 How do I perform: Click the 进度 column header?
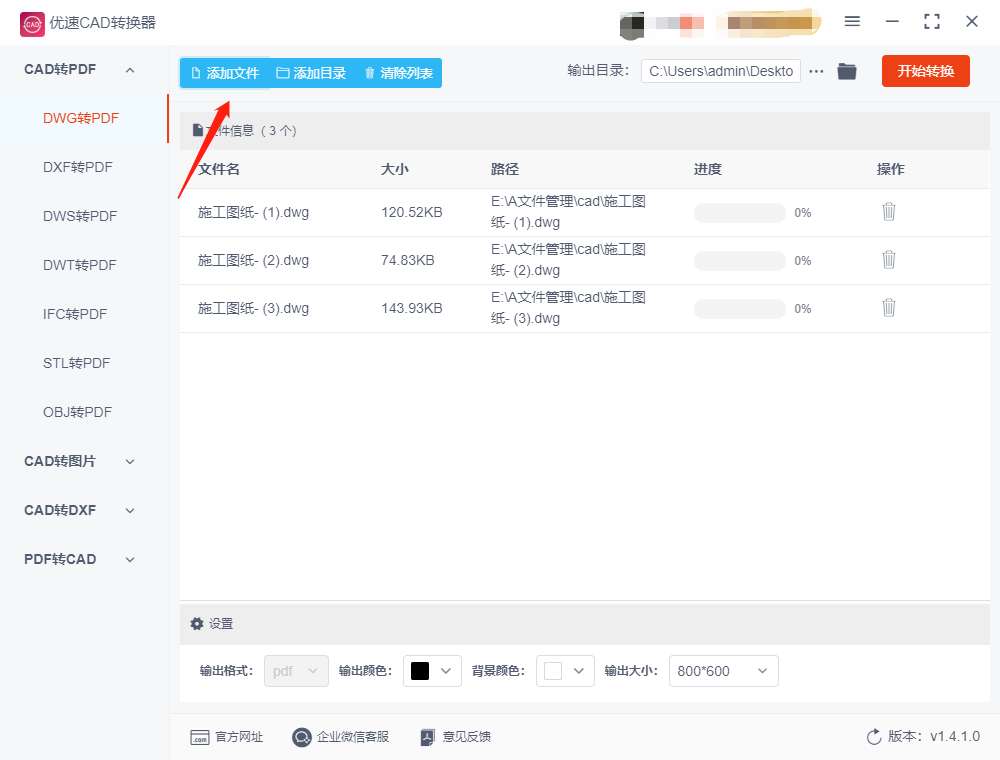(707, 169)
